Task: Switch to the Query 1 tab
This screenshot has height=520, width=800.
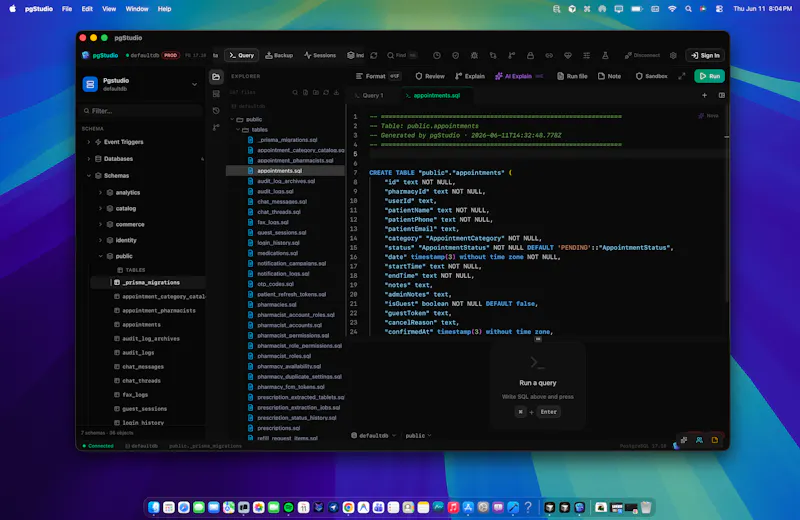Action: pyautogui.click(x=369, y=95)
